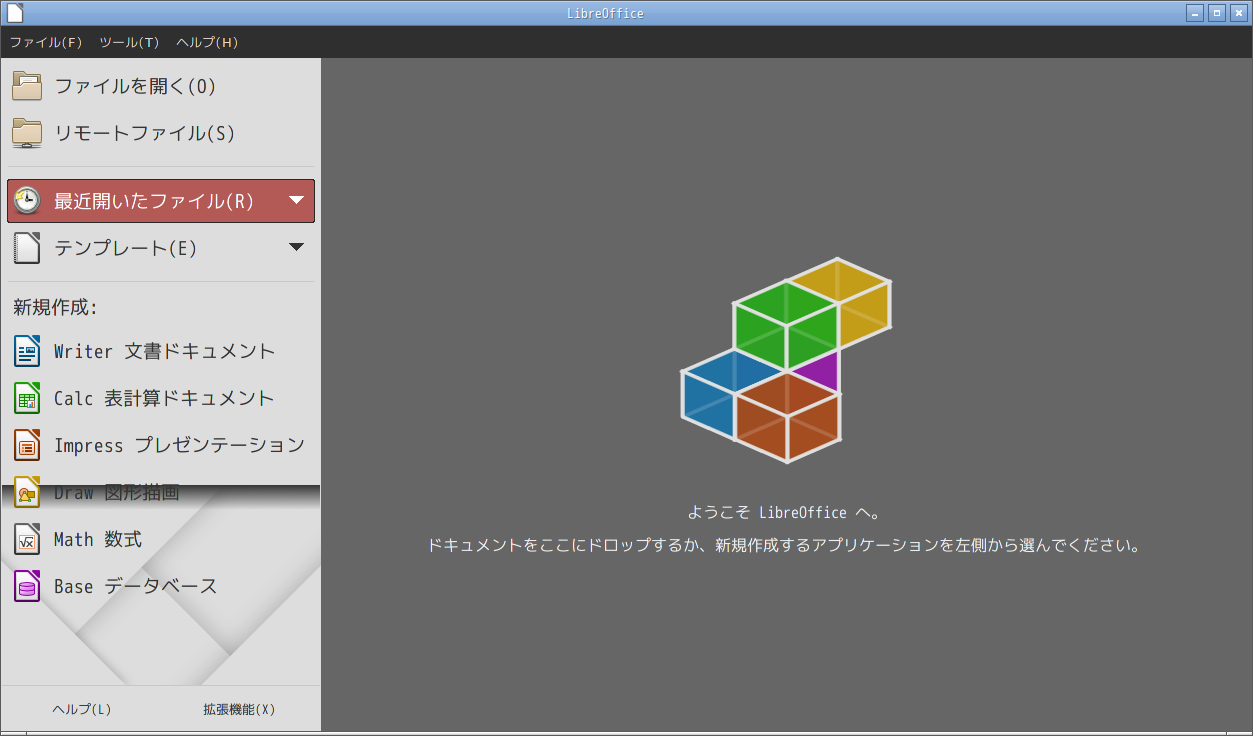Expand the テンプレート dropdown arrow
The width and height of the screenshot is (1253, 736).
click(x=297, y=248)
